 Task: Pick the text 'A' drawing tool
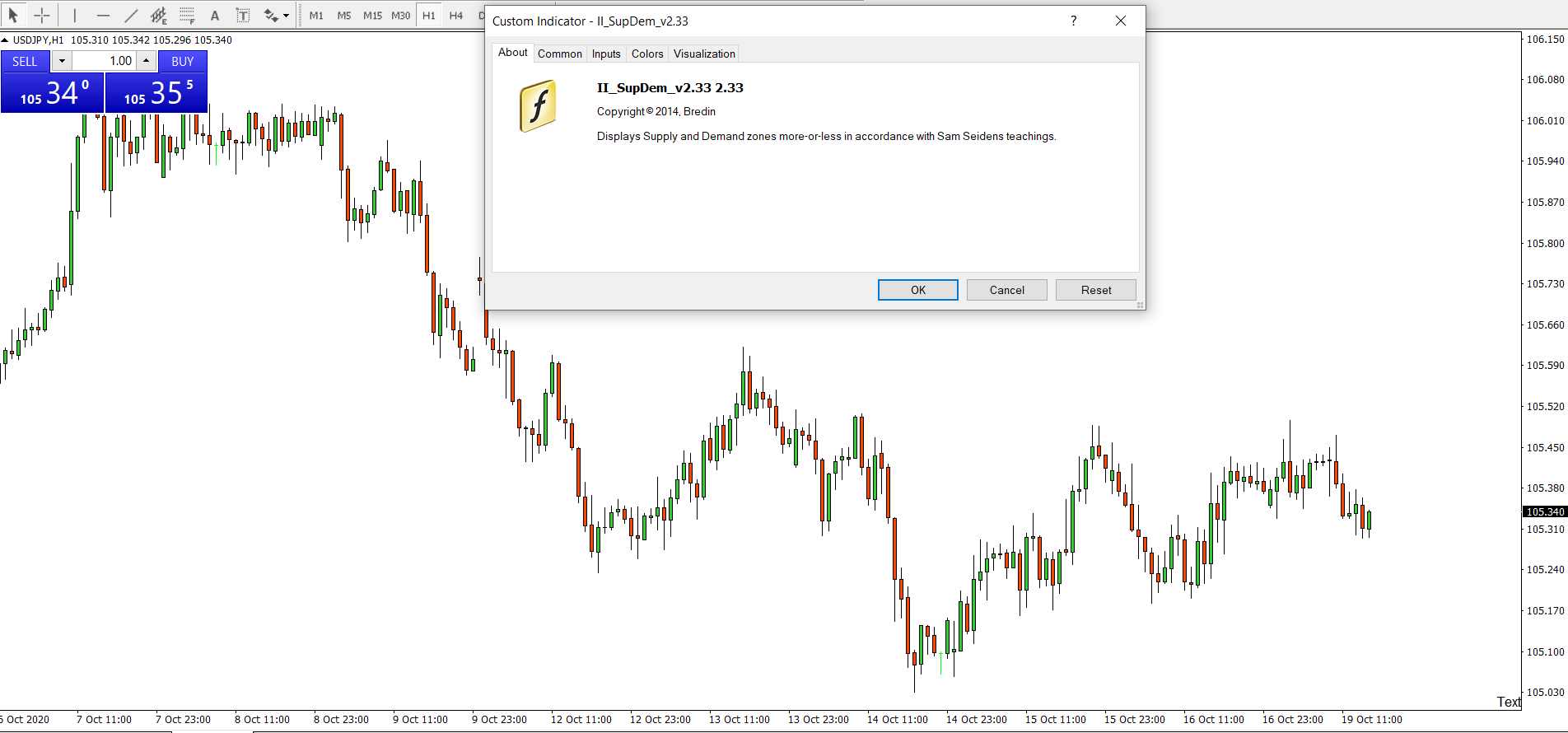click(215, 15)
